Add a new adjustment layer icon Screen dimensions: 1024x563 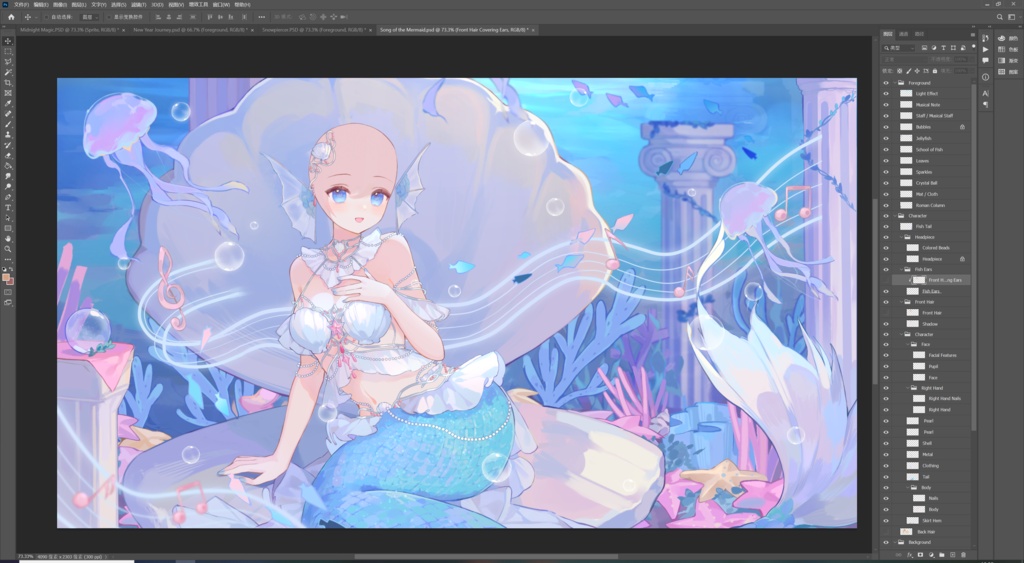coord(931,555)
